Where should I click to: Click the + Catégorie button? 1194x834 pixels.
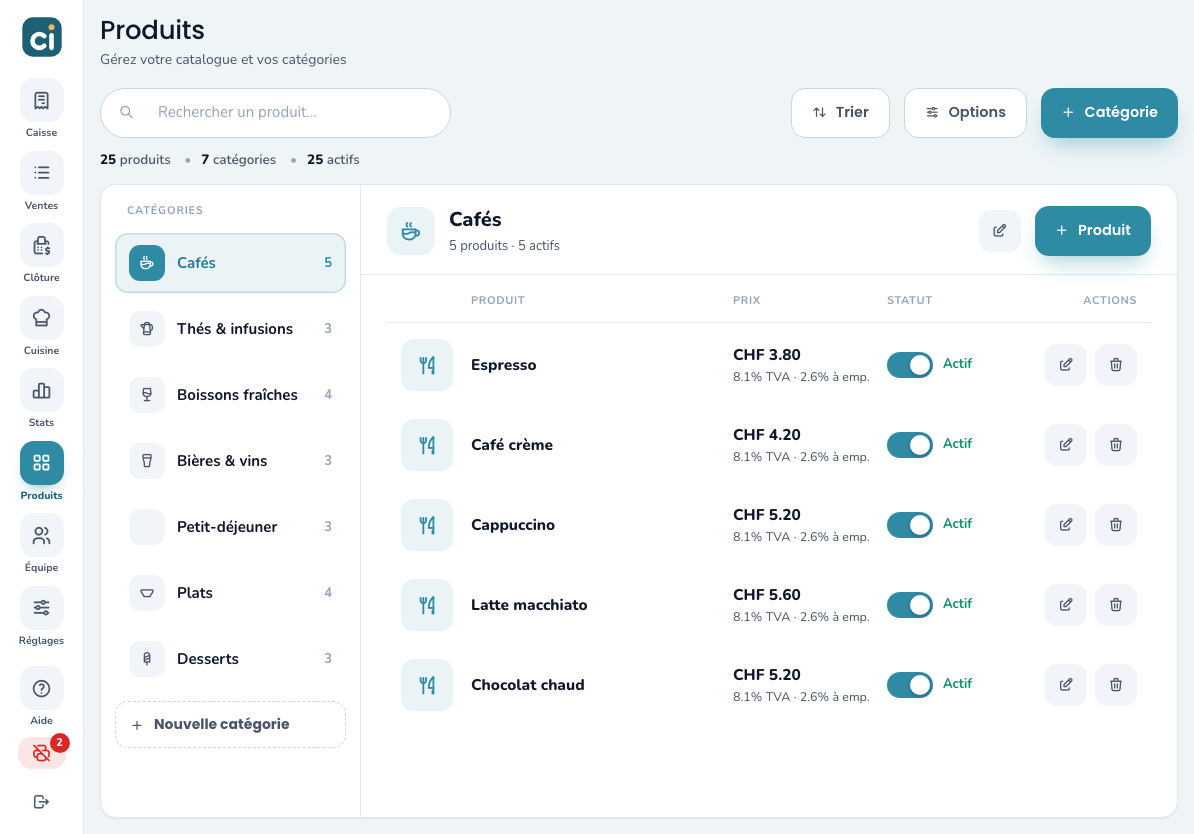pos(1109,113)
